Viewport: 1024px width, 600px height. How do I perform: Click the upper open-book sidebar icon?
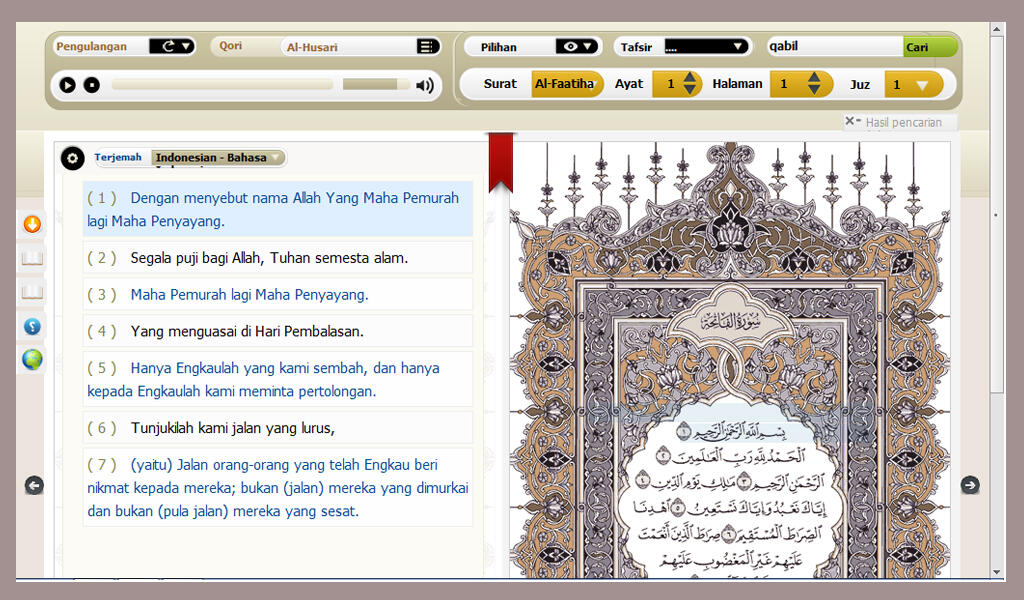(x=32, y=259)
